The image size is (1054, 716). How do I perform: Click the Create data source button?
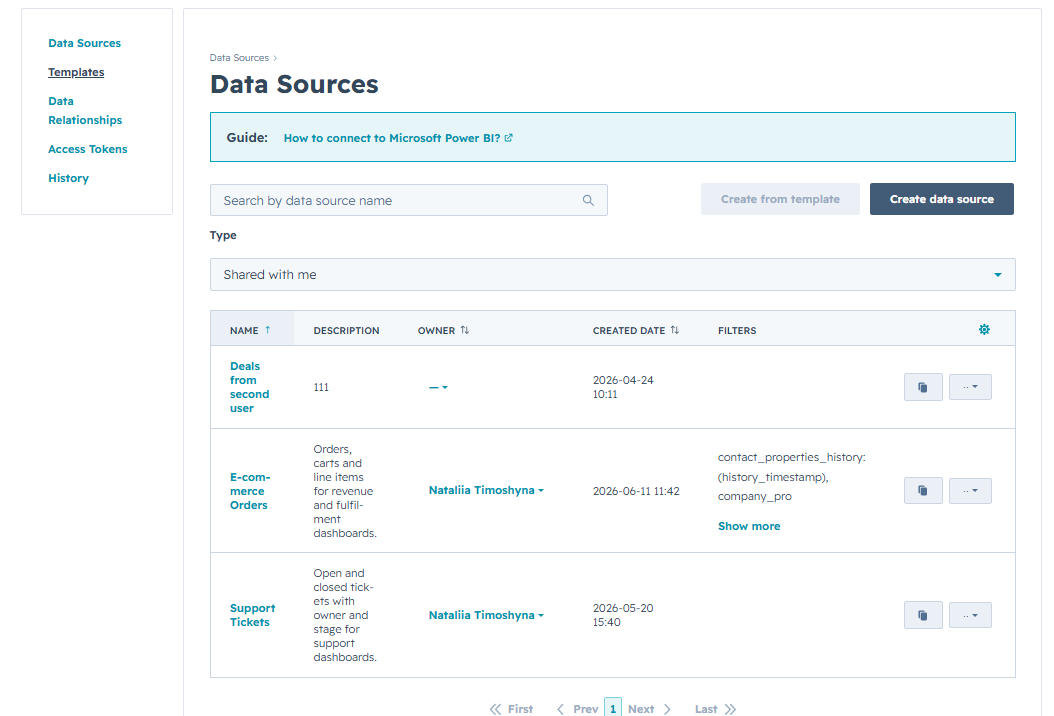(x=942, y=199)
